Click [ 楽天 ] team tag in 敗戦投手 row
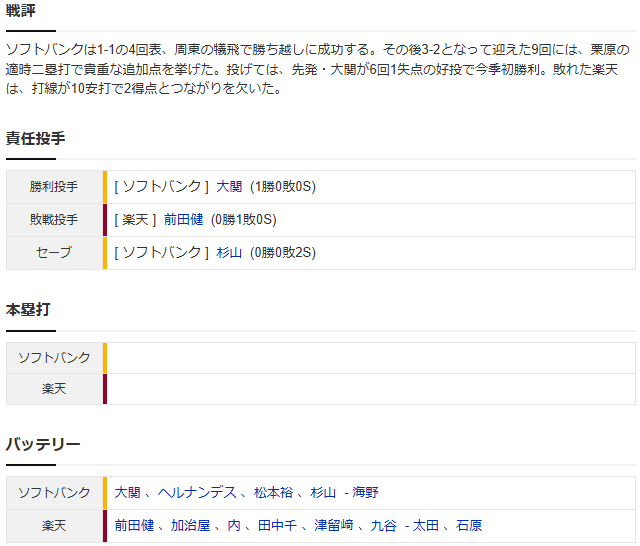This screenshot has width=640, height=546. [135, 220]
